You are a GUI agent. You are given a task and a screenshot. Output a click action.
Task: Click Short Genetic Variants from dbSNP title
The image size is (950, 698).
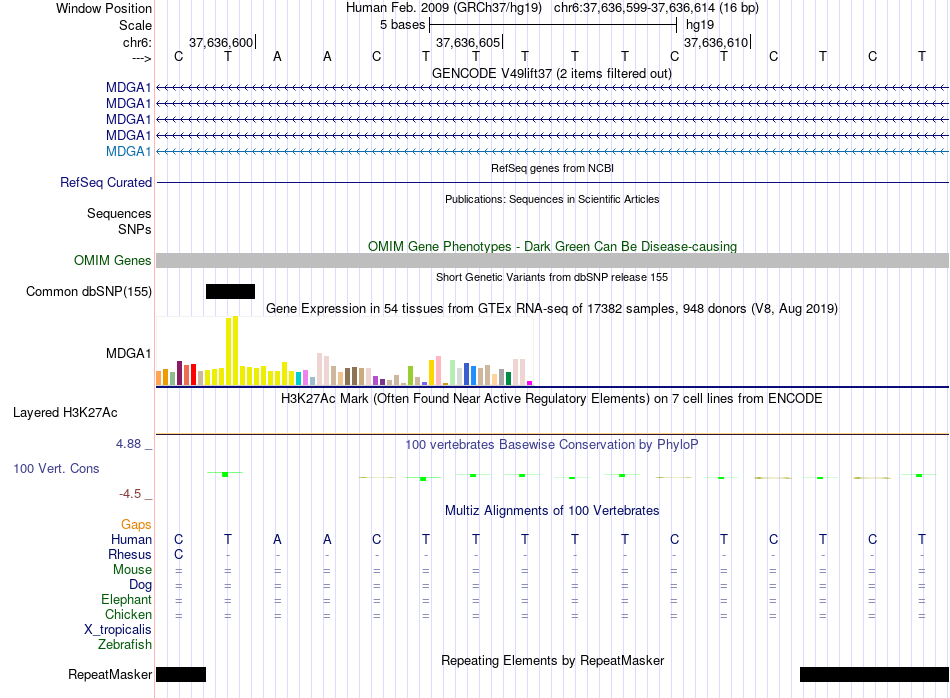click(x=552, y=277)
